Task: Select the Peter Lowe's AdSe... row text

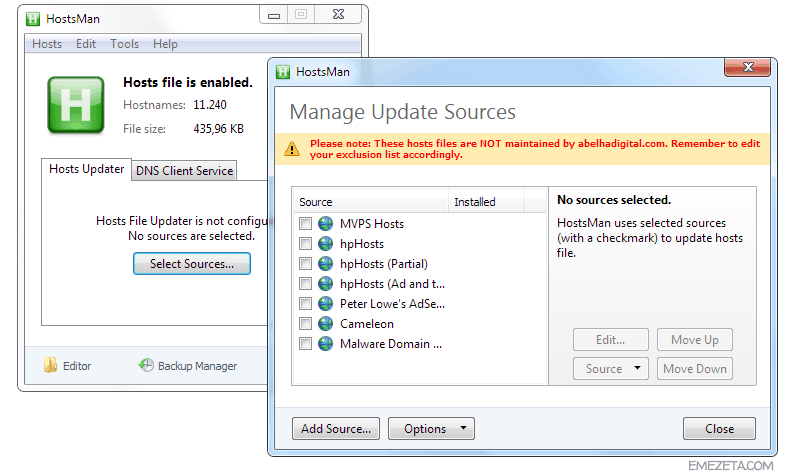Action: pyautogui.click(x=392, y=304)
